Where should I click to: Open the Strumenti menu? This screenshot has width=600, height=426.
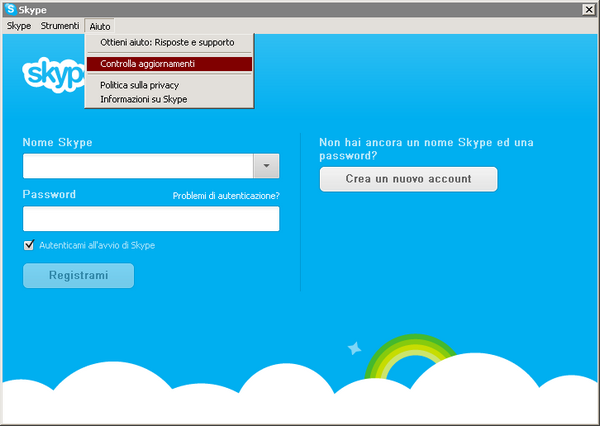[60, 25]
